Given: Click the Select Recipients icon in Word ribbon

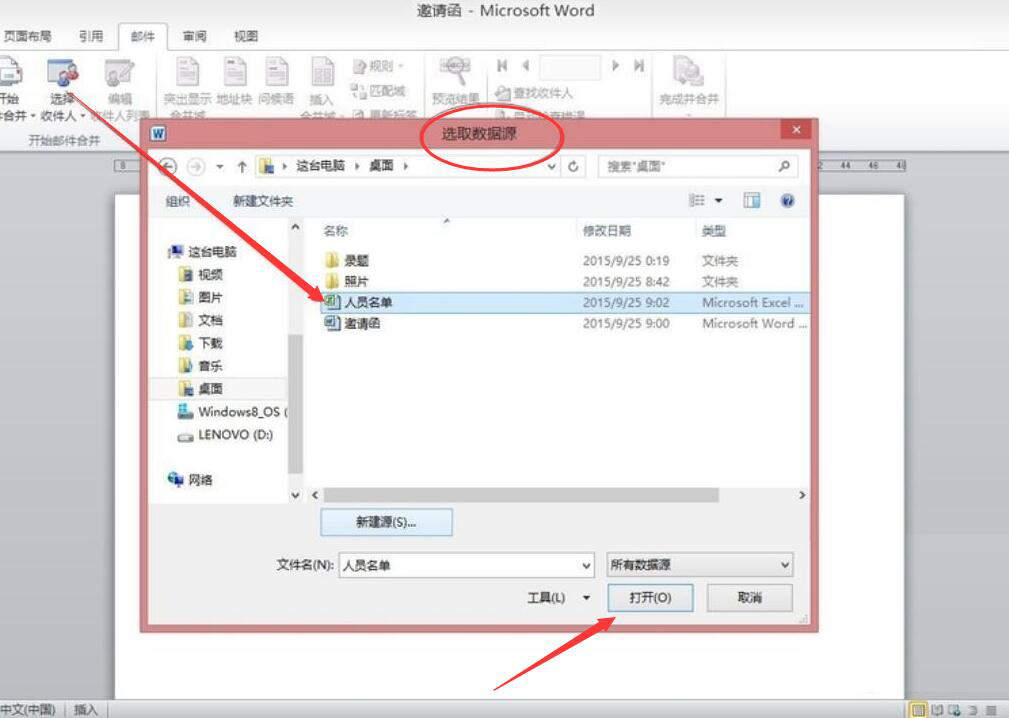Looking at the screenshot, I should tap(63, 73).
